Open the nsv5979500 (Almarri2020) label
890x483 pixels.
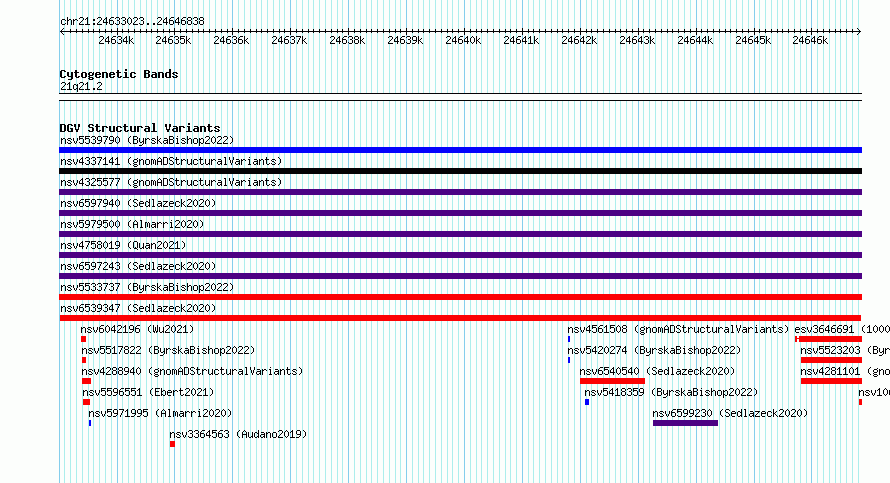132,224
